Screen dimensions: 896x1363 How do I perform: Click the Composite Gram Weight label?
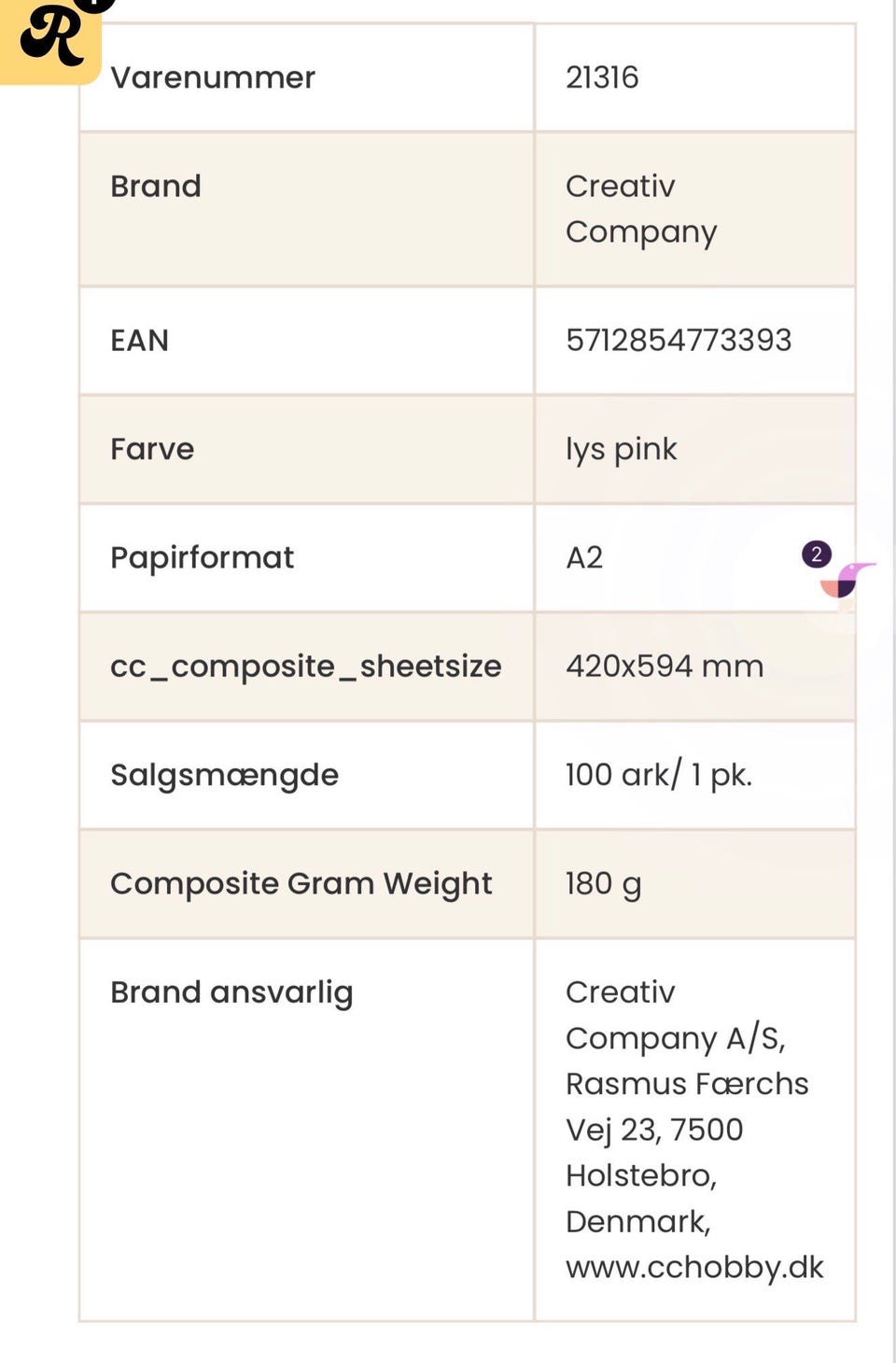[x=301, y=883]
